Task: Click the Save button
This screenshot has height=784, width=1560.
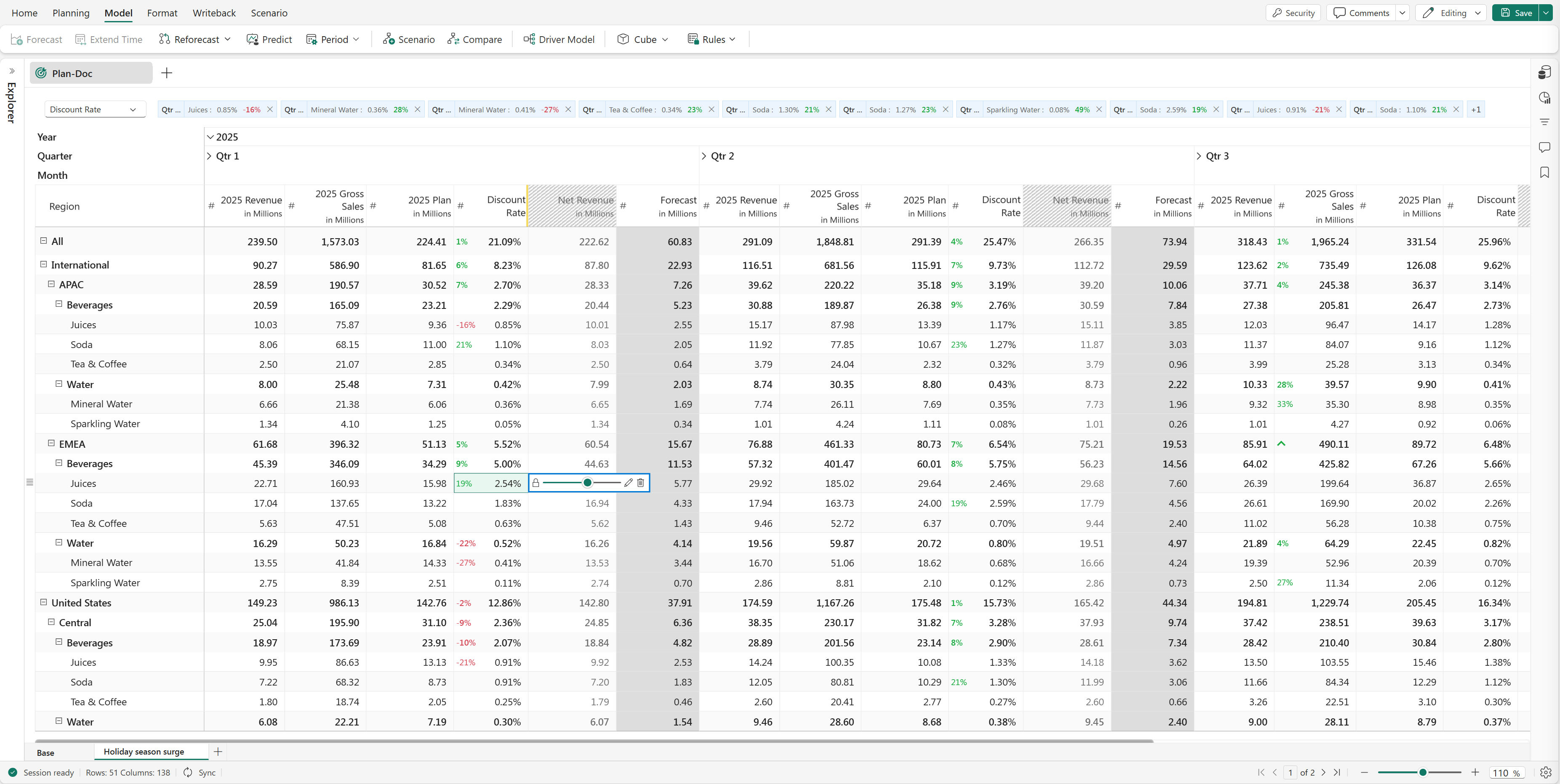Action: click(1515, 13)
